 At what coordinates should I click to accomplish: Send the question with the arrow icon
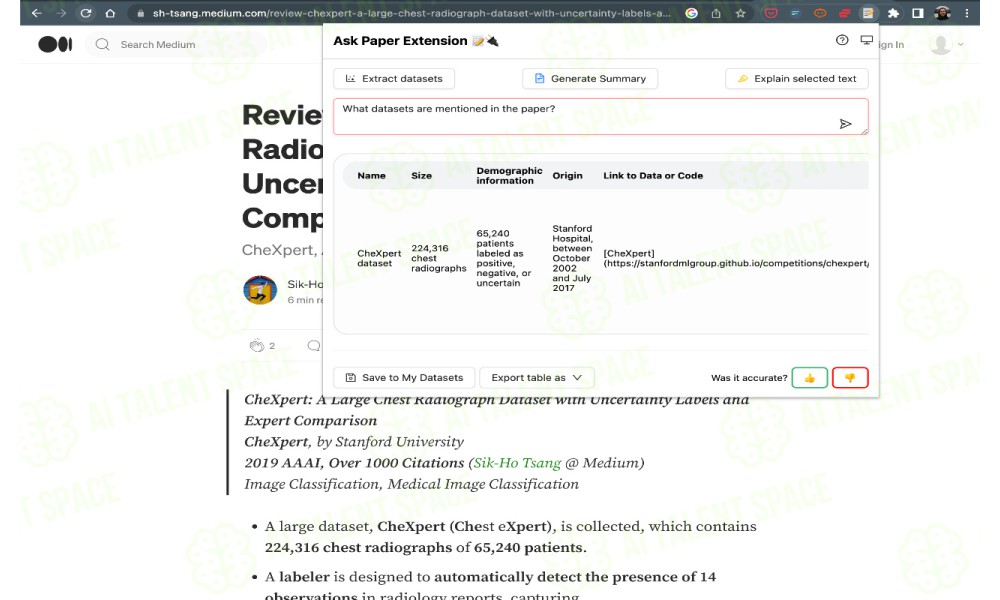point(846,124)
